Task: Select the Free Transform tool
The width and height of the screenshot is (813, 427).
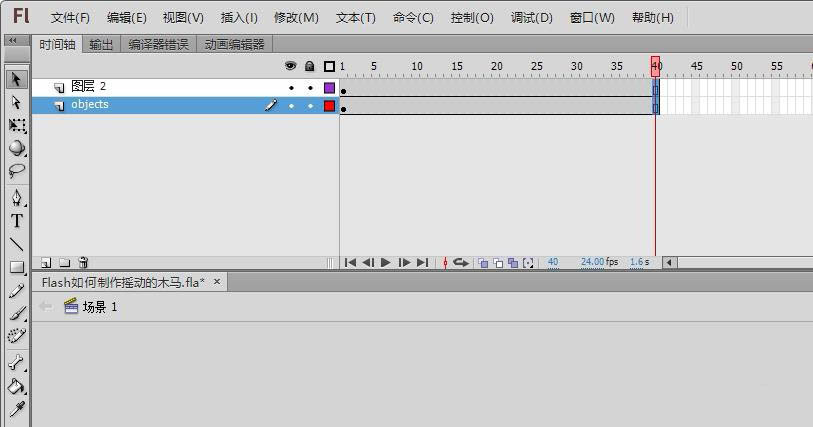Action: [x=17, y=125]
